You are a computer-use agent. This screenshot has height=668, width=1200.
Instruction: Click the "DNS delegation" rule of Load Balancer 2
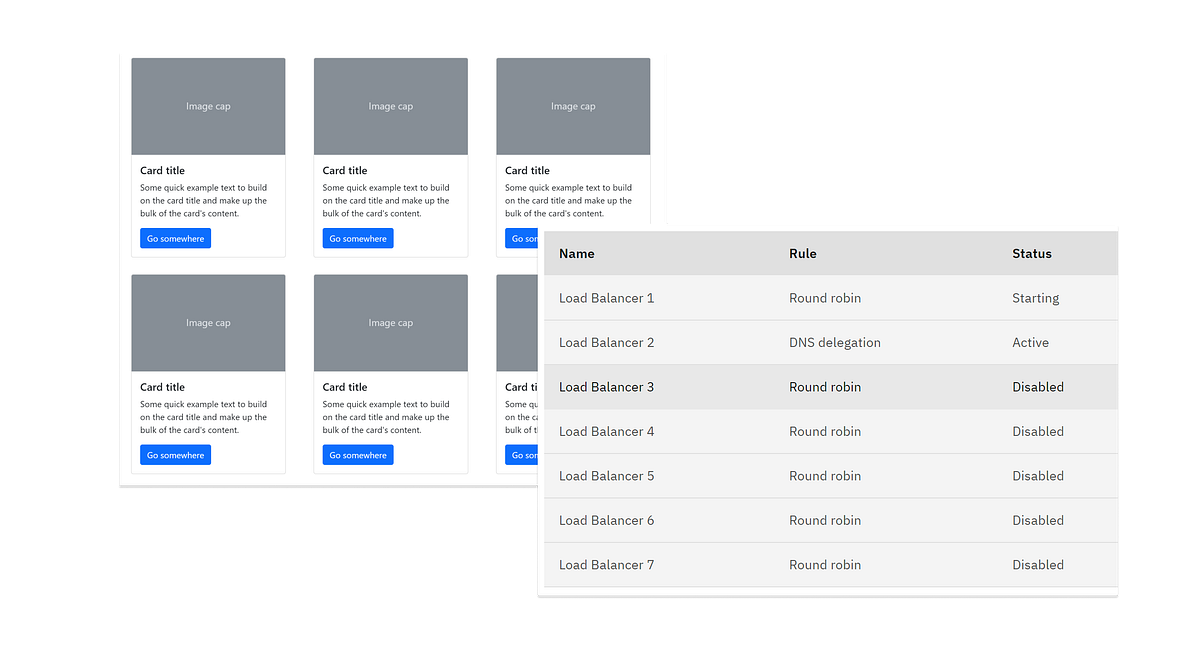pos(834,341)
